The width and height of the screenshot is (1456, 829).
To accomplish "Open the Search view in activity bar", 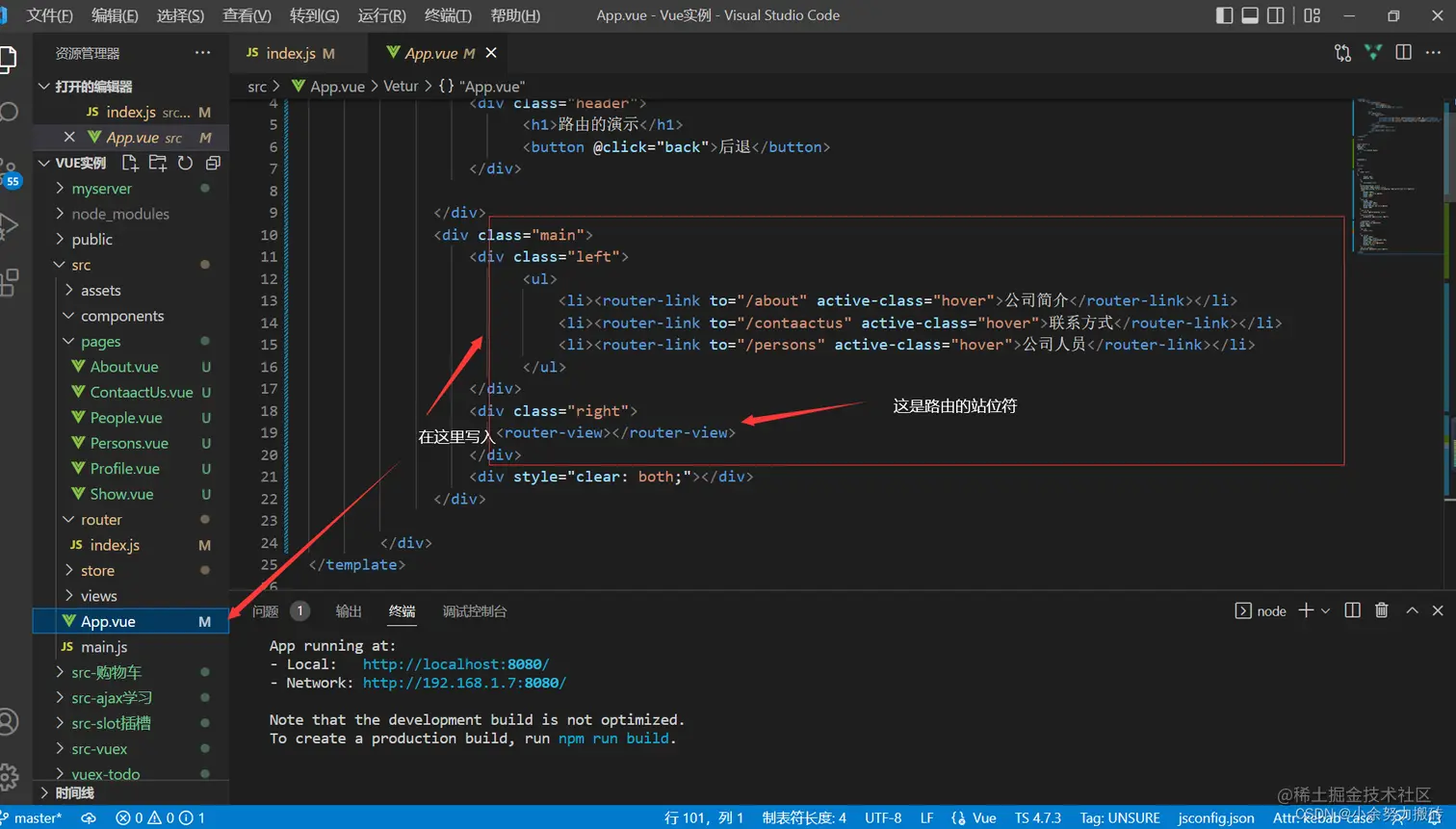I will point(8,112).
